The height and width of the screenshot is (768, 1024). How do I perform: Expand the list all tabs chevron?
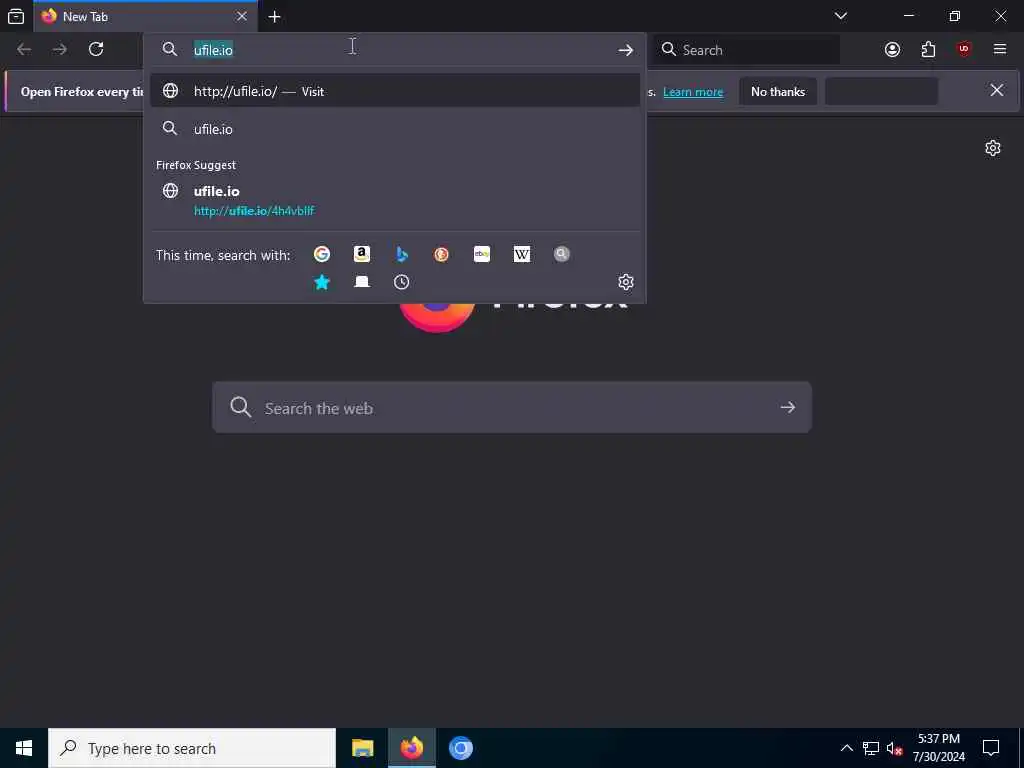(840, 16)
